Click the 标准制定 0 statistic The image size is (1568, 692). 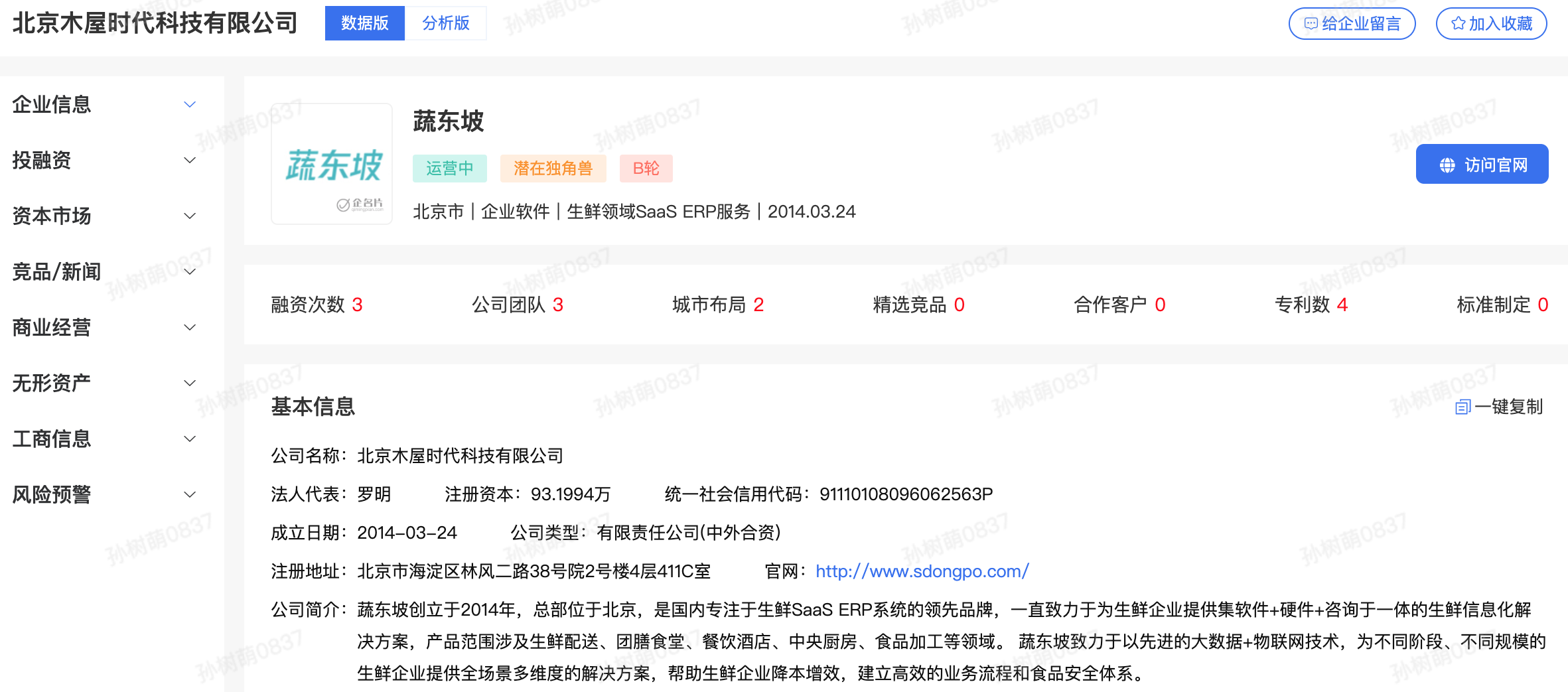1502,305
